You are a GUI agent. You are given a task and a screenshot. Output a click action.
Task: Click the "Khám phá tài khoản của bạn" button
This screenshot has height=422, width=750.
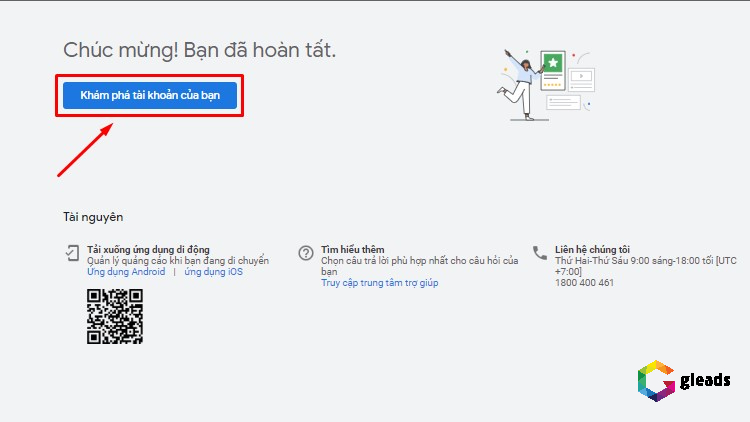(x=149, y=95)
